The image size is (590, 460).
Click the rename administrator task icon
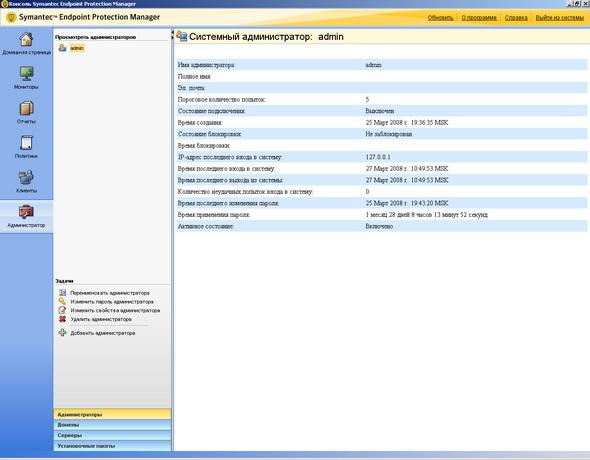62,293
